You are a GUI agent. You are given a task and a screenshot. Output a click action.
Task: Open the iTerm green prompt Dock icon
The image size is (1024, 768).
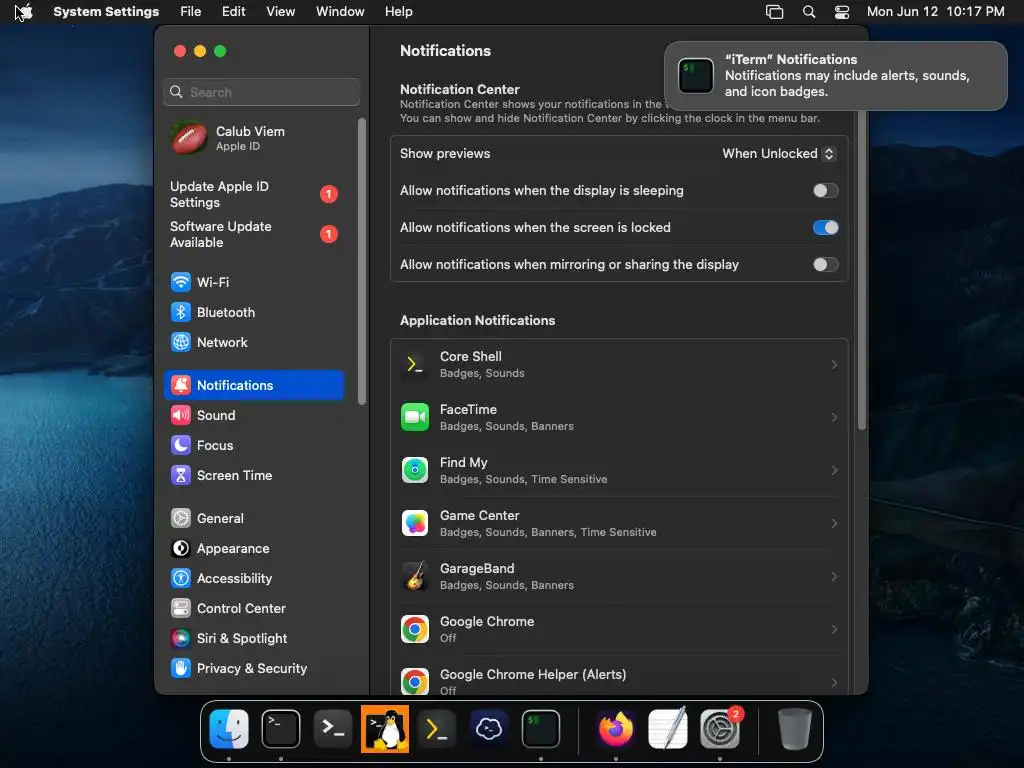(541, 729)
